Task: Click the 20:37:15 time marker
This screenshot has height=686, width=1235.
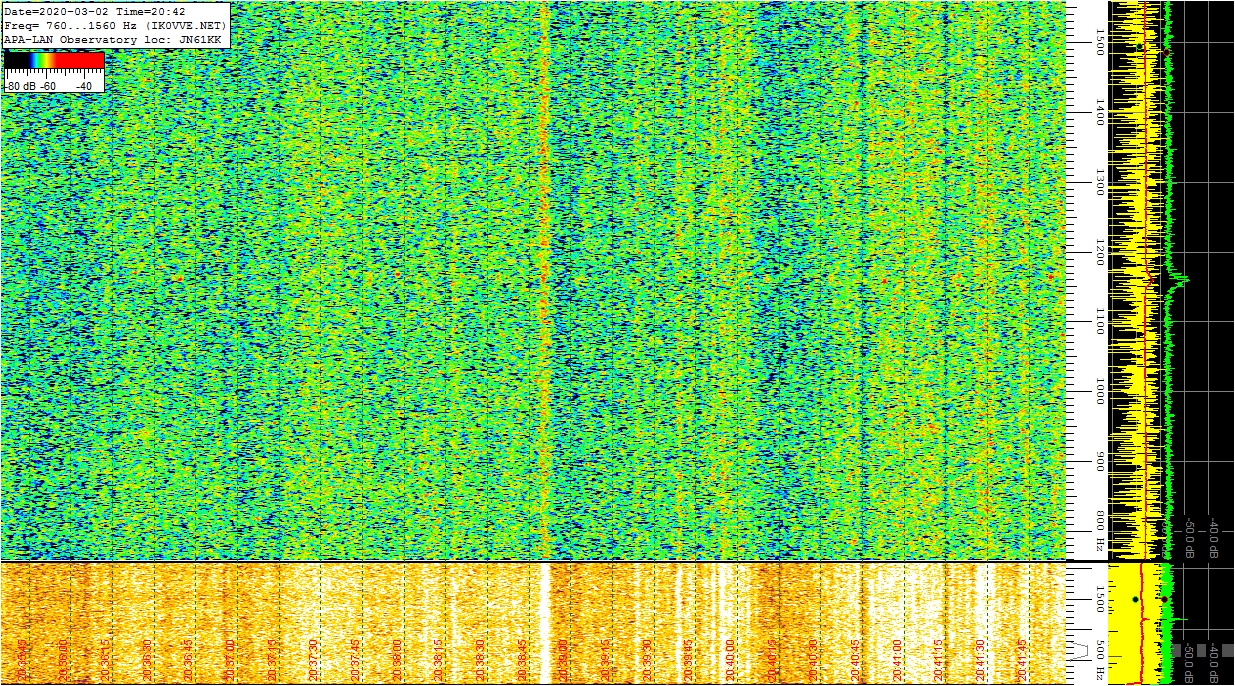Action: click(273, 658)
